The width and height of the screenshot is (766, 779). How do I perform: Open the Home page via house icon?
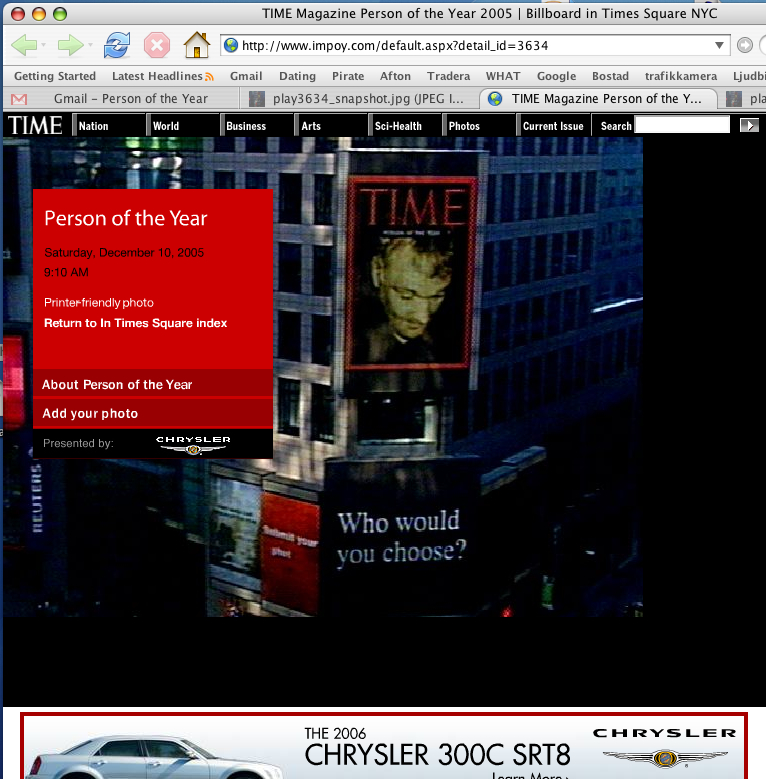(x=197, y=45)
